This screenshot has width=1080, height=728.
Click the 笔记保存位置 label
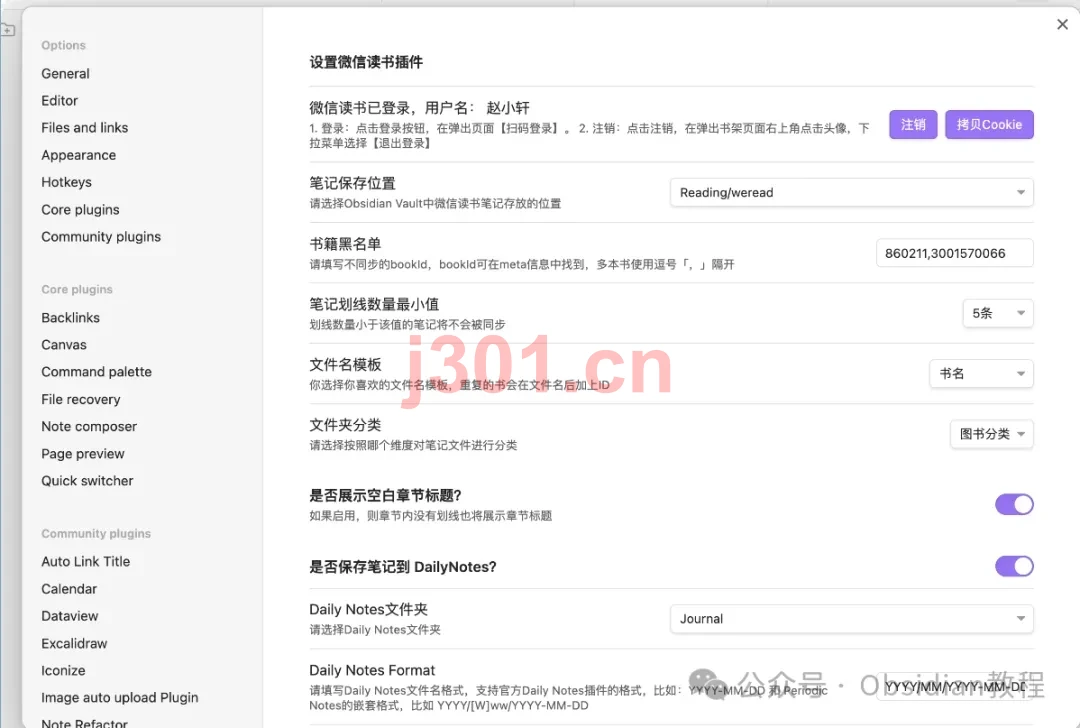353,183
